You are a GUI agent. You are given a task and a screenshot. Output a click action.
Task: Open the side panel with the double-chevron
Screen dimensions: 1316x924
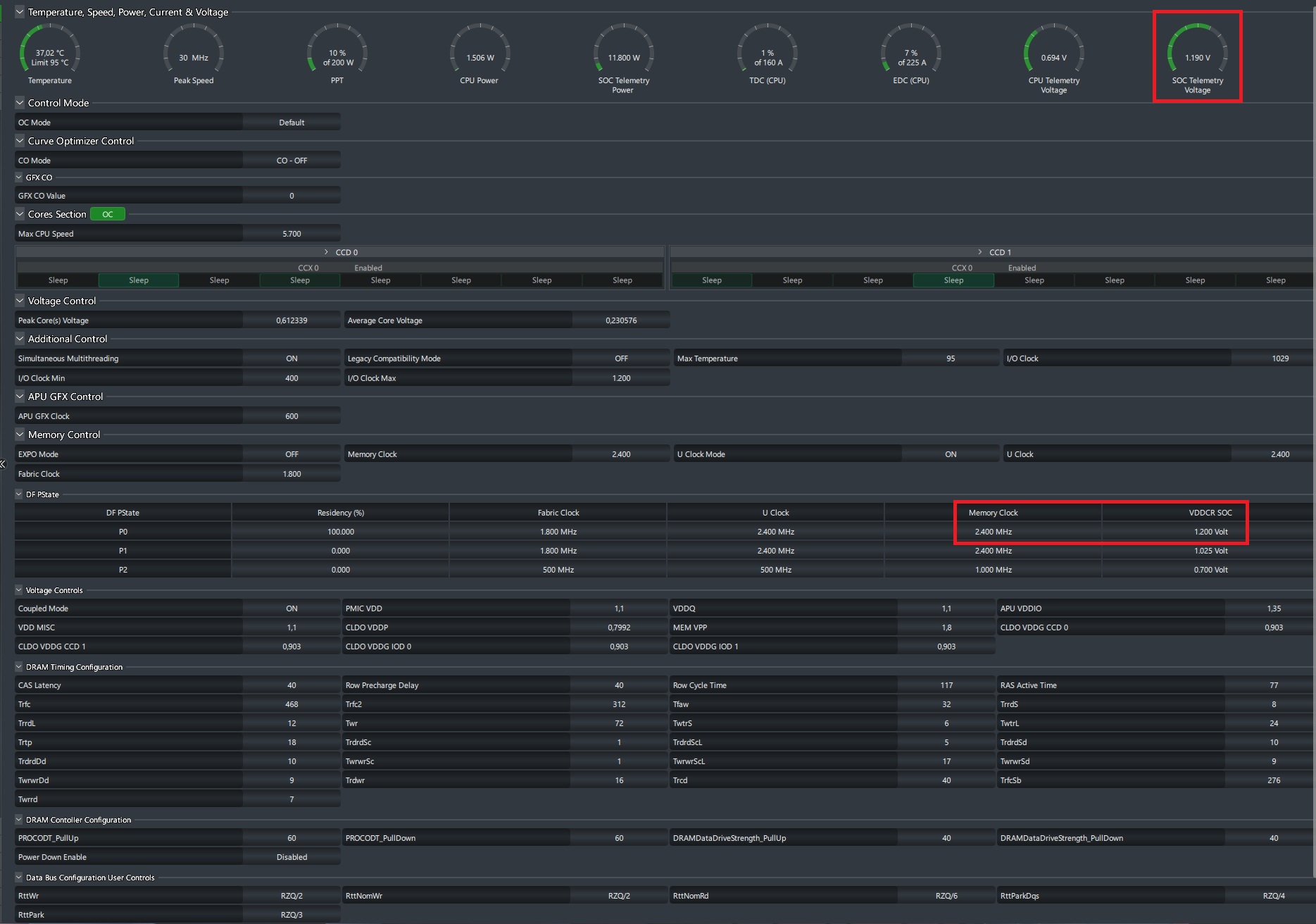[x=3, y=464]
